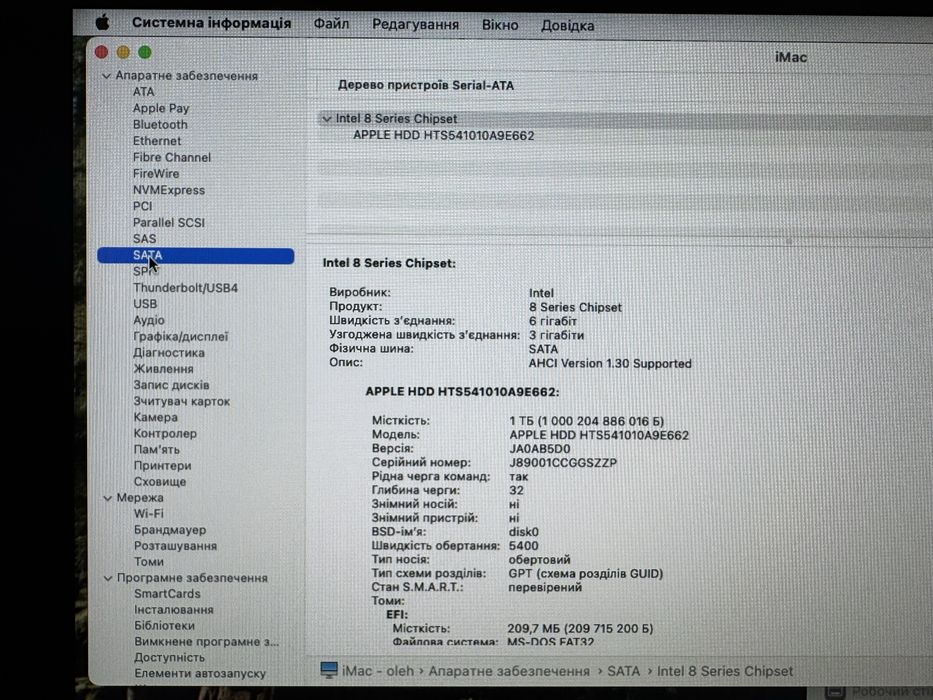Viewport: 933px width, 700px height.
Task: Select Запис дисків in the sidebar
Action: (171, 385)
